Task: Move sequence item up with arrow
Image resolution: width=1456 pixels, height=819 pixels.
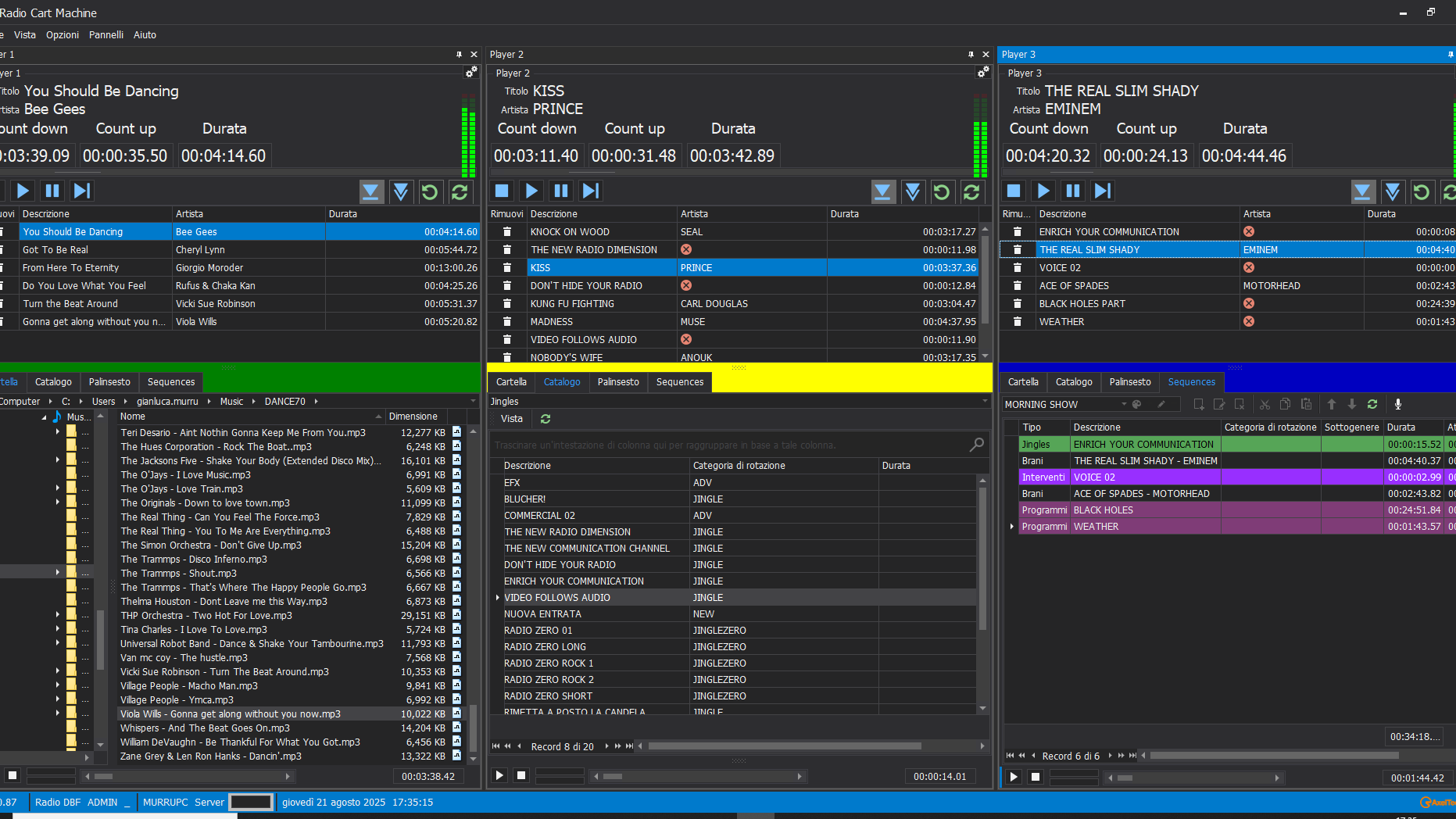Action: click(x=1332, y=404)
